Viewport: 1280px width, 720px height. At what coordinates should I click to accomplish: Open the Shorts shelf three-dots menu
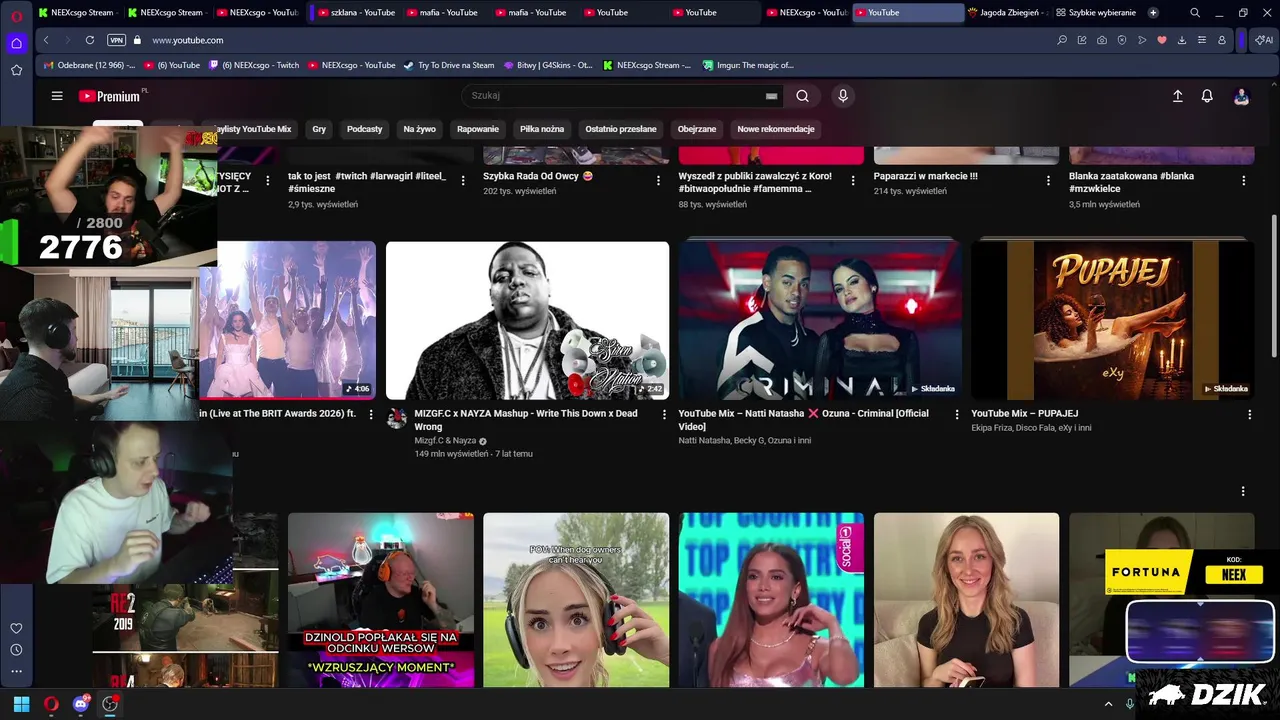point(1243,492)
